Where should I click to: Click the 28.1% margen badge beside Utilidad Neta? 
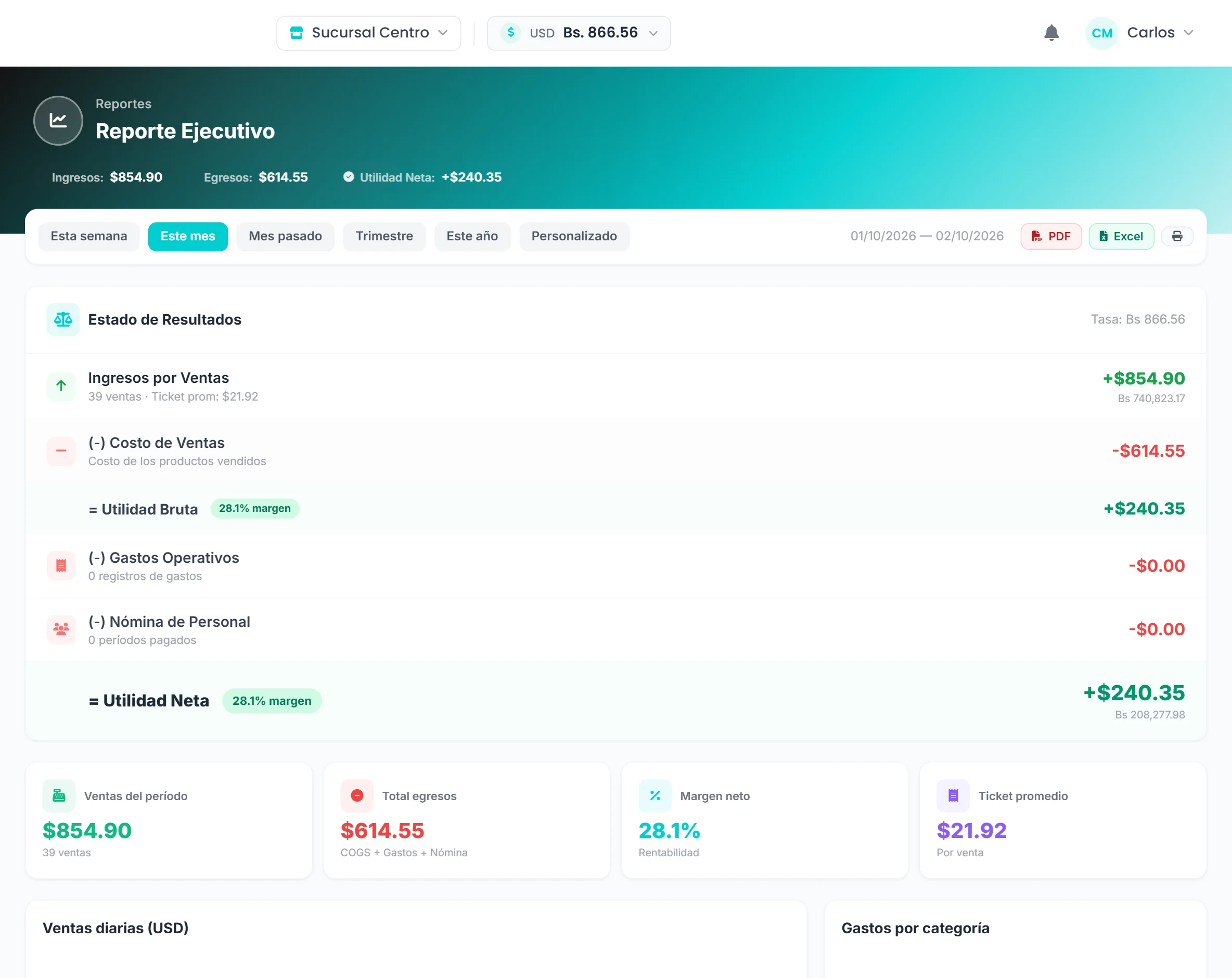[272, 701]
